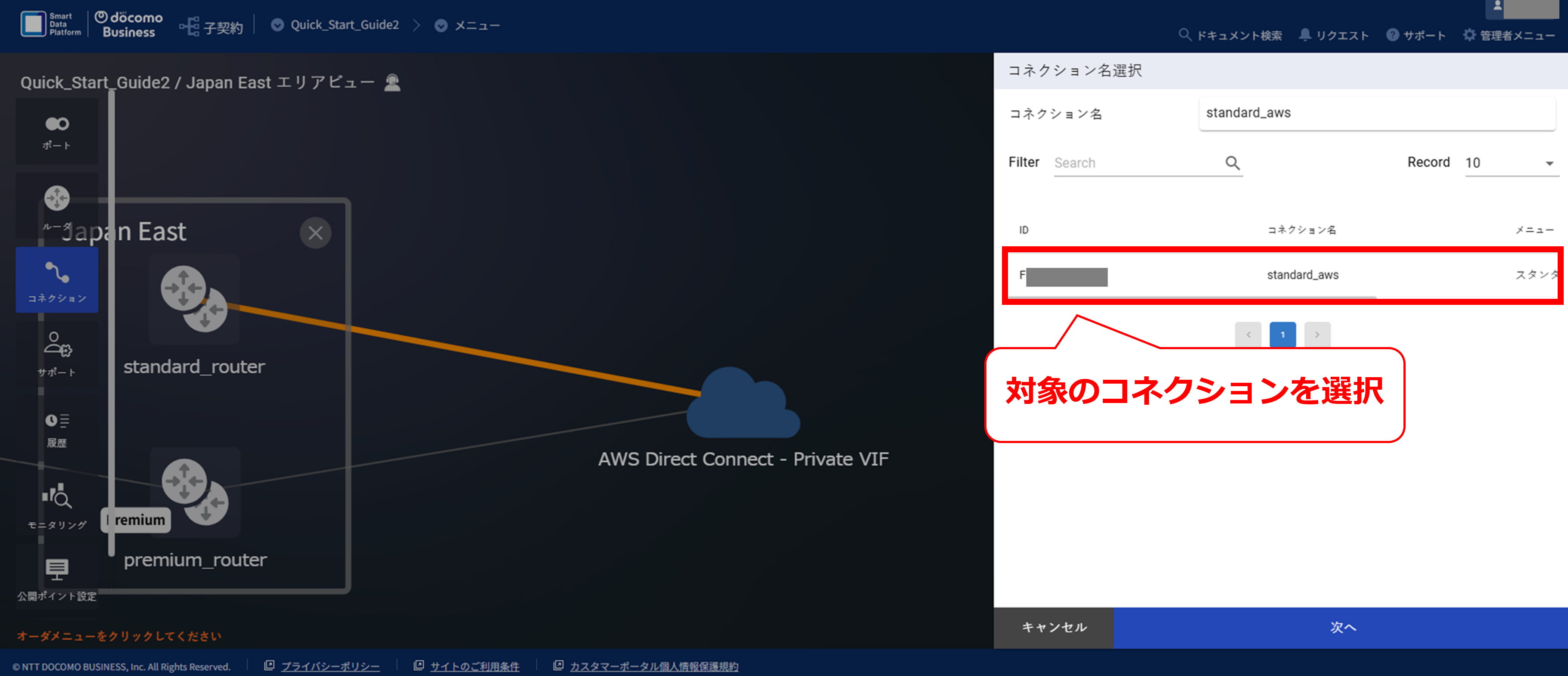The height and width of the screenshot is (676, 1568).
Task: Select the standard_aws connection row
Action: (x=1282, y=275)
